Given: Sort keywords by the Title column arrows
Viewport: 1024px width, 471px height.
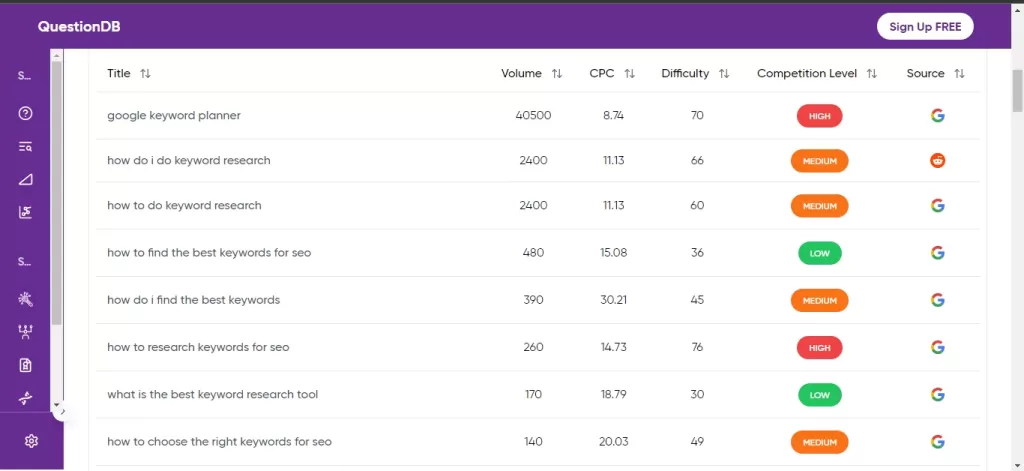Looking at the screenshot, I should tap(145, 74).
